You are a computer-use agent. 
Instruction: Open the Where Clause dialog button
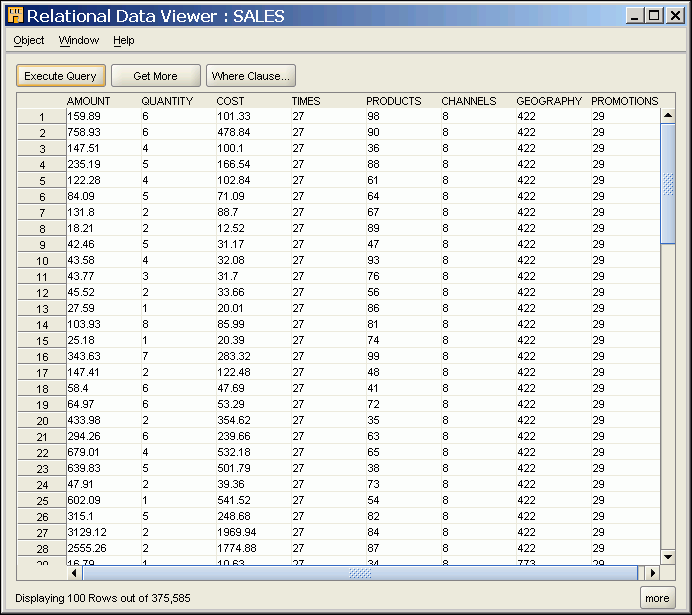(251, 76)
